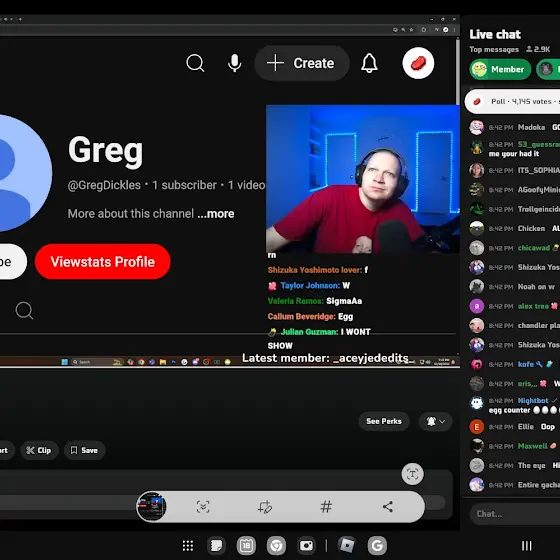The width and height of the screenshot is (560, 560).
Task: Click the Greg channel name heading
Action: click(x=105, y=150)
